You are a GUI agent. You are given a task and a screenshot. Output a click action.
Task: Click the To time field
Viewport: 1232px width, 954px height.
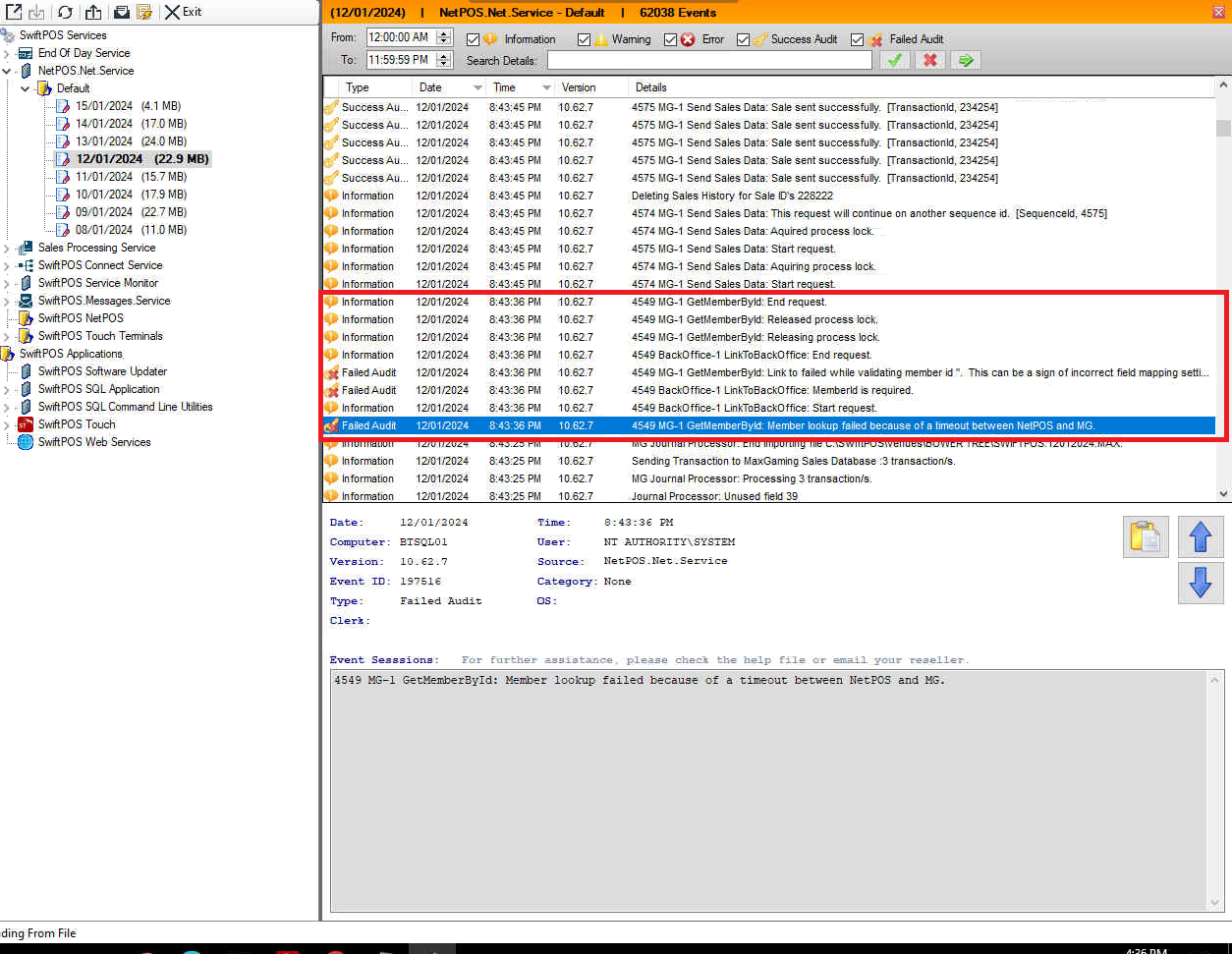click(x=401, y=60)
